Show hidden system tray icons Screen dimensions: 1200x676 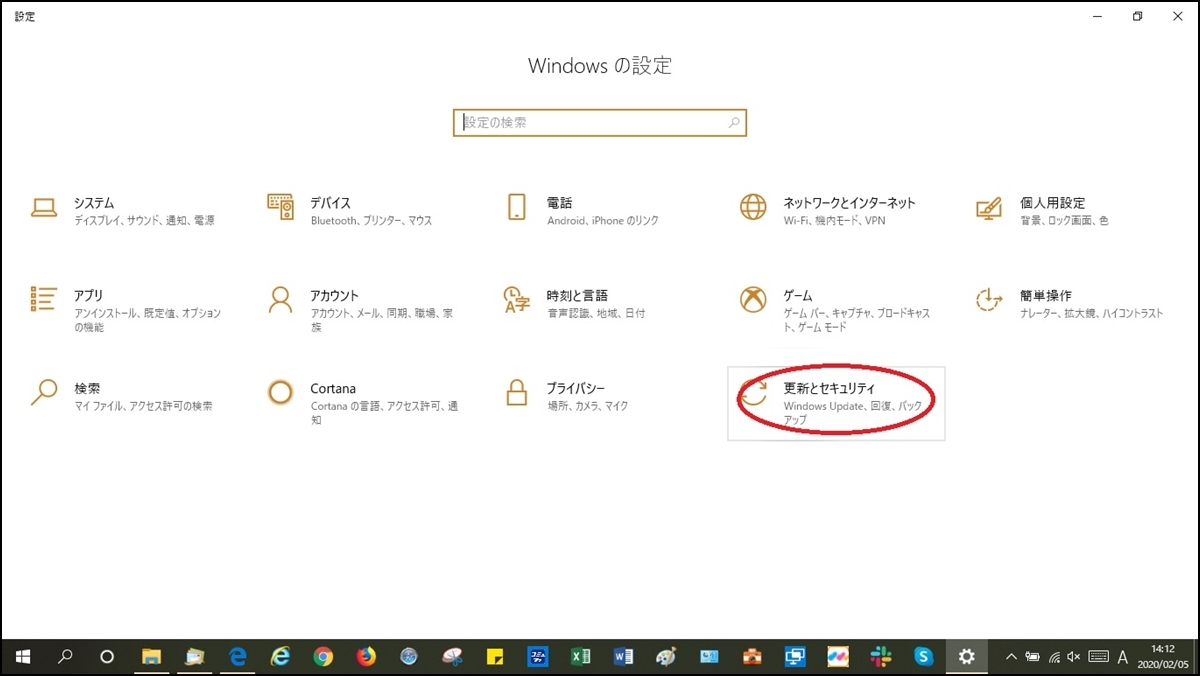point(1011,657)
